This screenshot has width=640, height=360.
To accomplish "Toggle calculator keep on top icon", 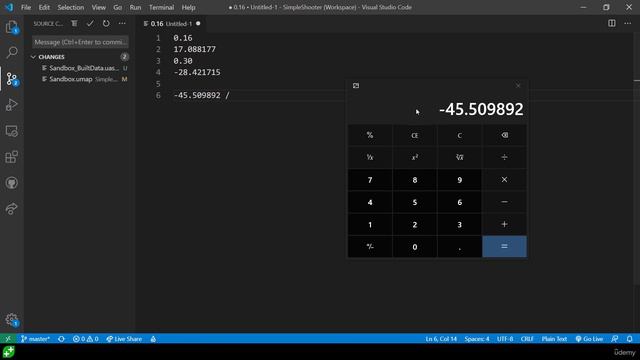I will tap(356, 86).
